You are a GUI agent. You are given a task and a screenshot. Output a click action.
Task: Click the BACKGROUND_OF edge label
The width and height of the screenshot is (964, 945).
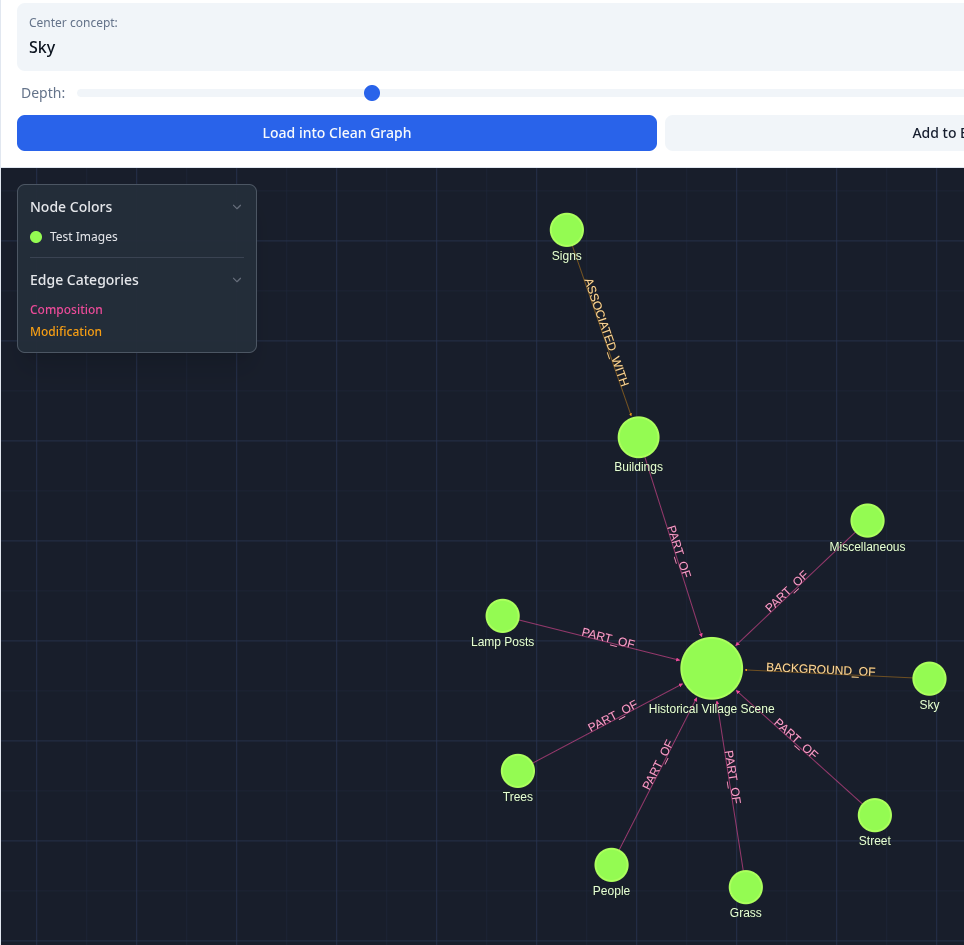[821, 669]
